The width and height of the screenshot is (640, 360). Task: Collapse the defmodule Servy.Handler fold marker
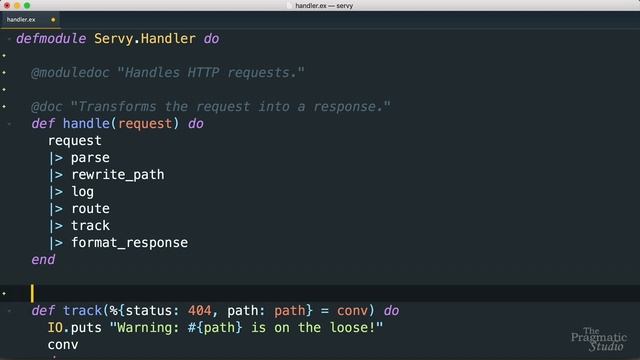9,39
